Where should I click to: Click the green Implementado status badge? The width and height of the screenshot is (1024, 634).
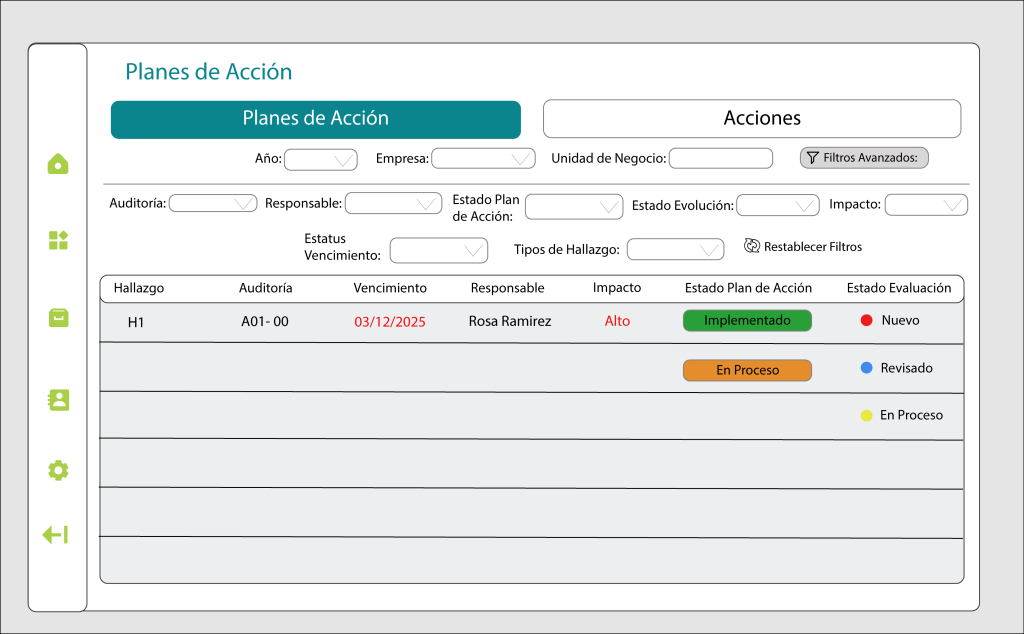coord(747,321)
